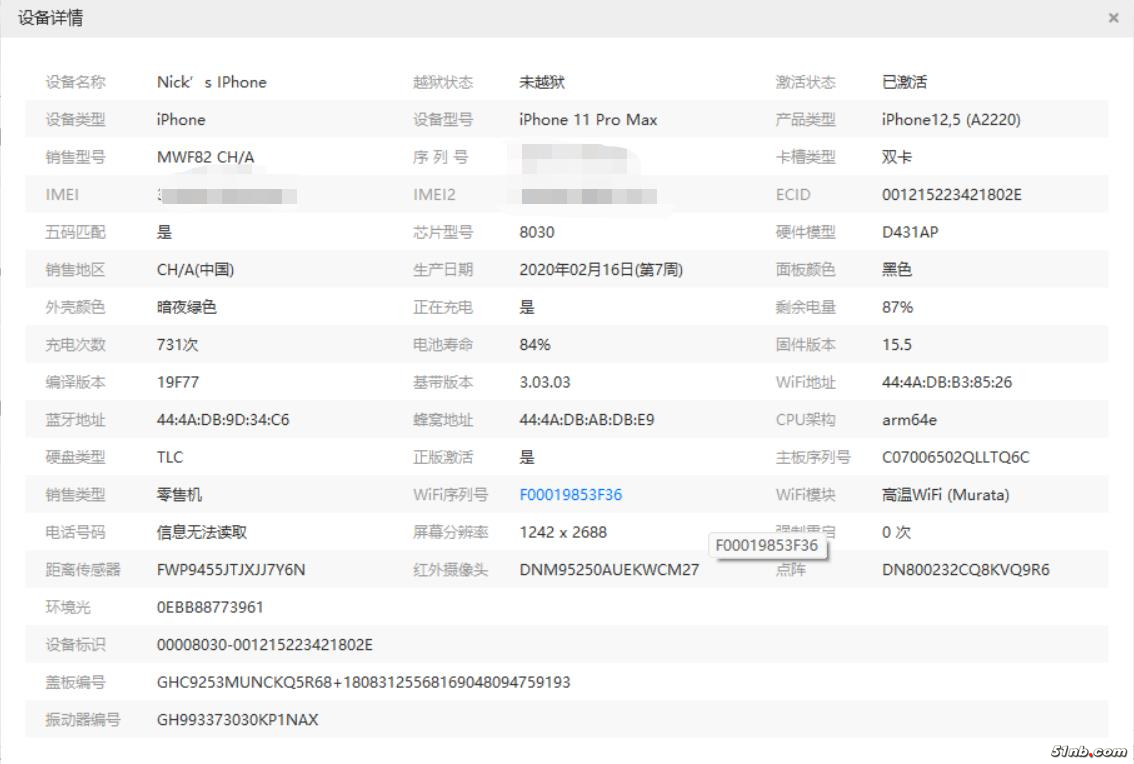Select the 环境光 value 0EBB88773961
The height and width of the screenshot is (764, 1134).
coord(210,607)
